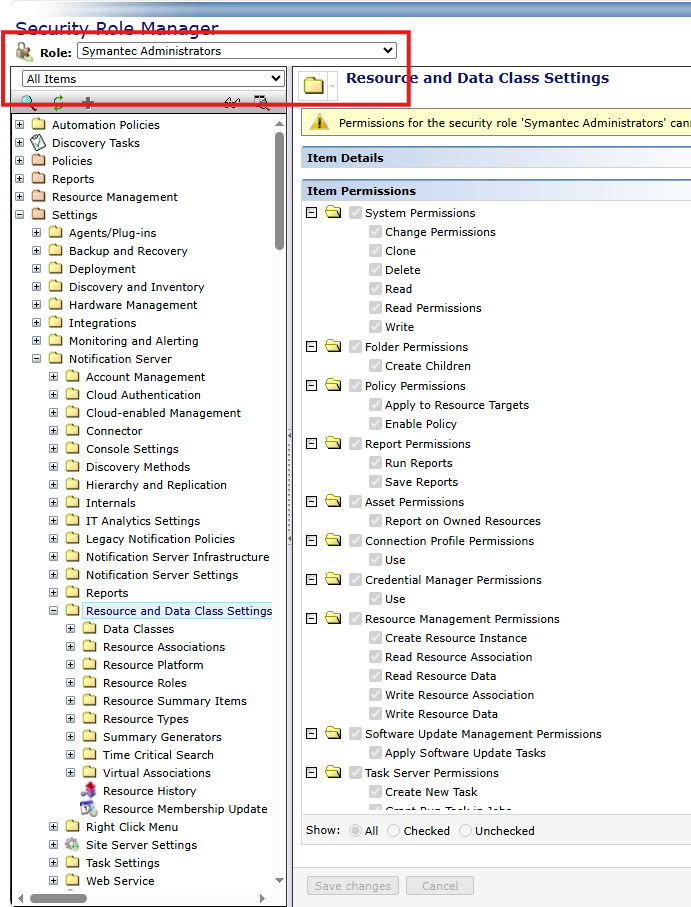Select the Show Unchecked radio button
This screenshot has width=691, height=907.
[465, 831]
